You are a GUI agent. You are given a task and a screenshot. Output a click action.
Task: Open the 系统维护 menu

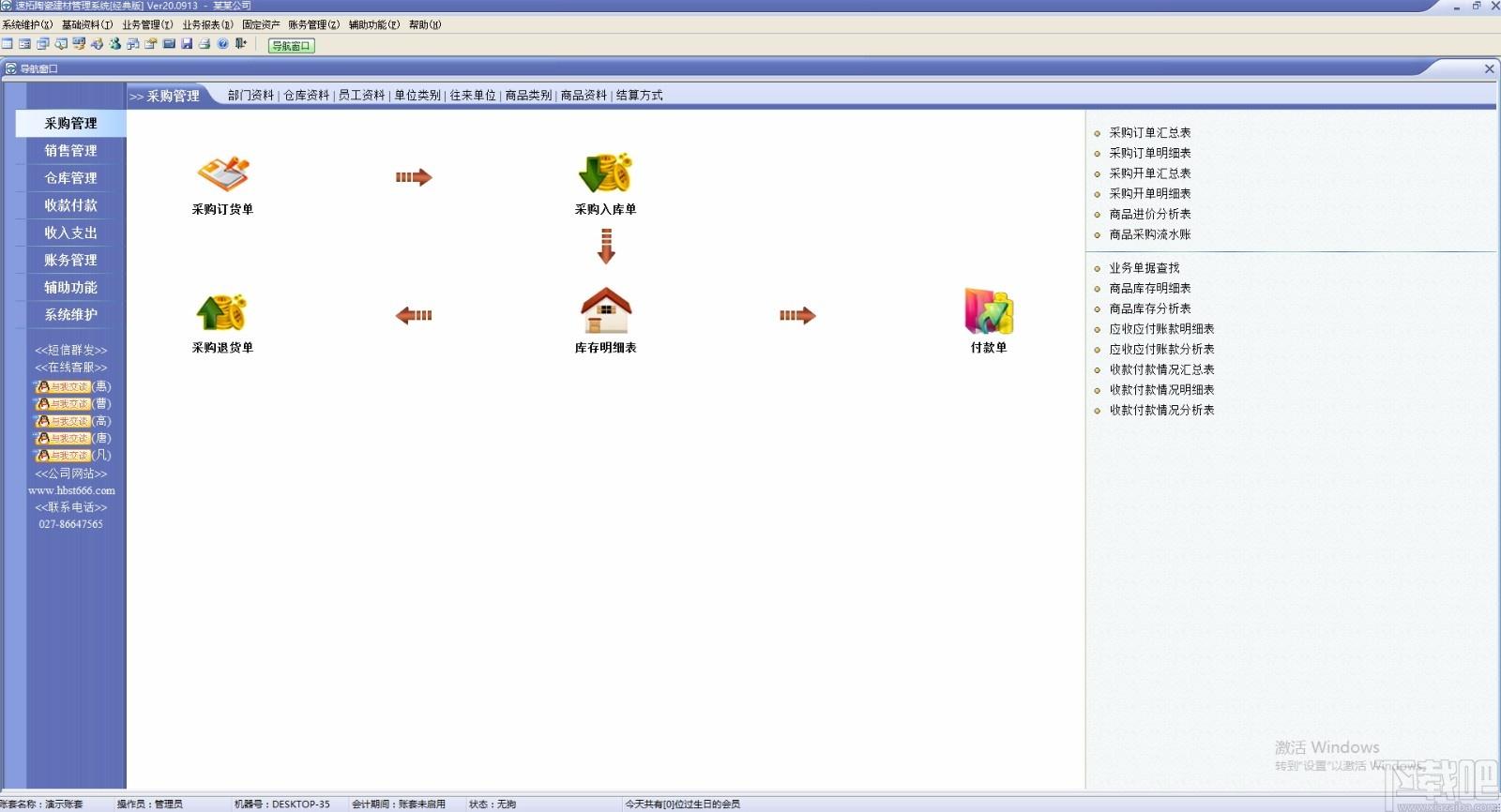[x=27, y=25]
